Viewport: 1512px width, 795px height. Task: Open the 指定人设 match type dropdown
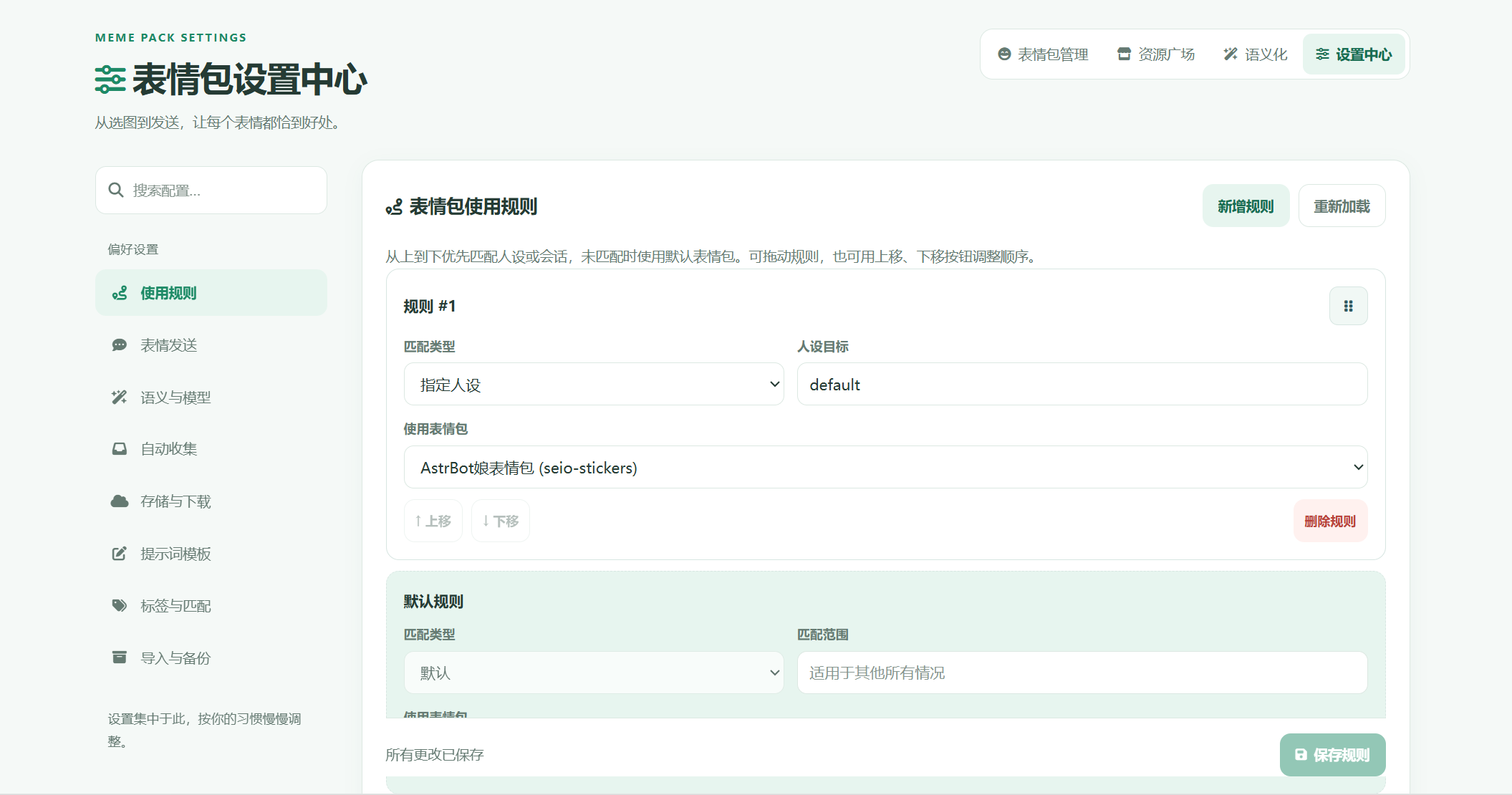pyautogui.click(x=594, y=385)
